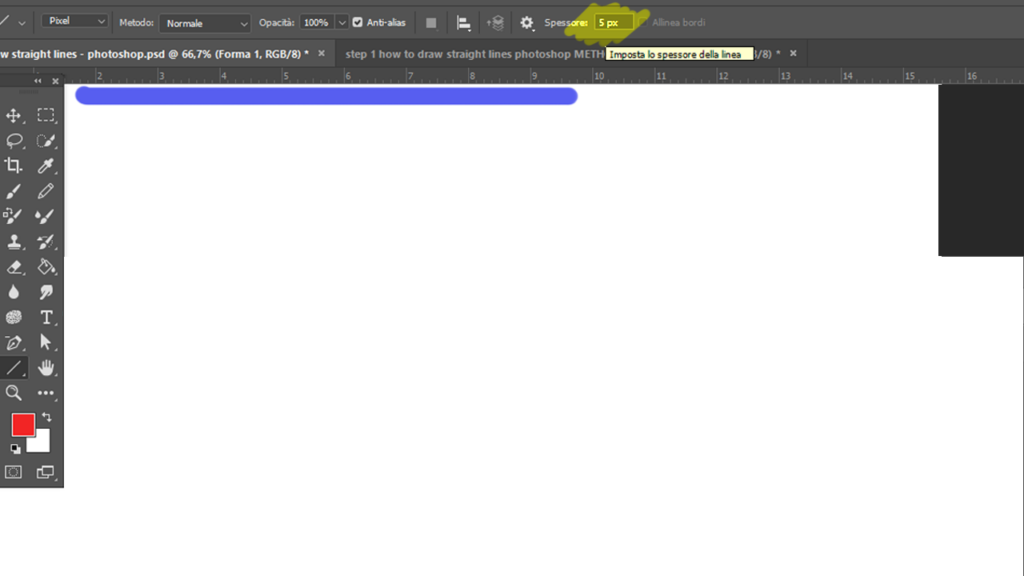Viewport: 1024px width, 576px height.
Task: Activate the Zoom magnifier tool
Action: point(14,393)
